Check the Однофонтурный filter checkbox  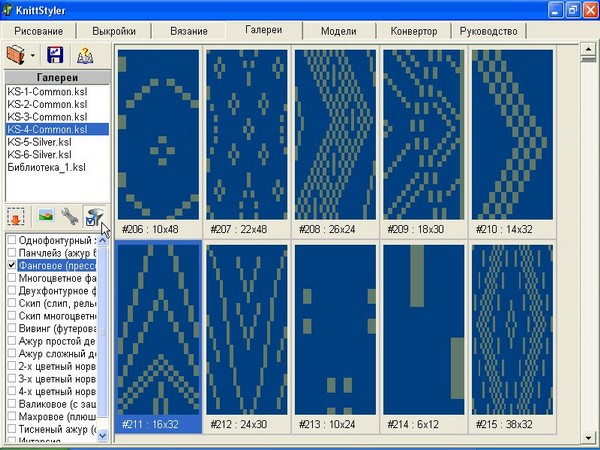coord(12,240)
